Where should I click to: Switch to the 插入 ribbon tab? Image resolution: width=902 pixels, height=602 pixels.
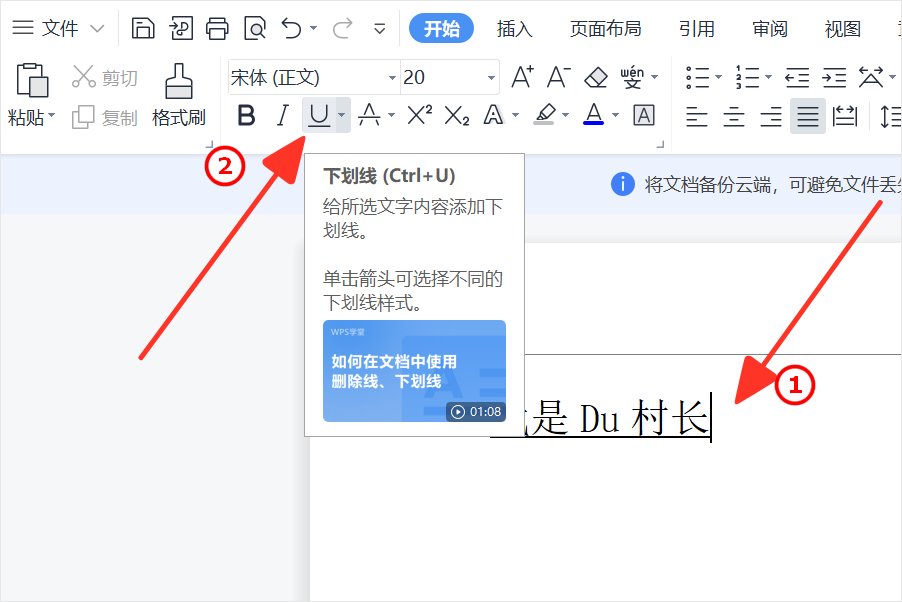tap(513, 29)
